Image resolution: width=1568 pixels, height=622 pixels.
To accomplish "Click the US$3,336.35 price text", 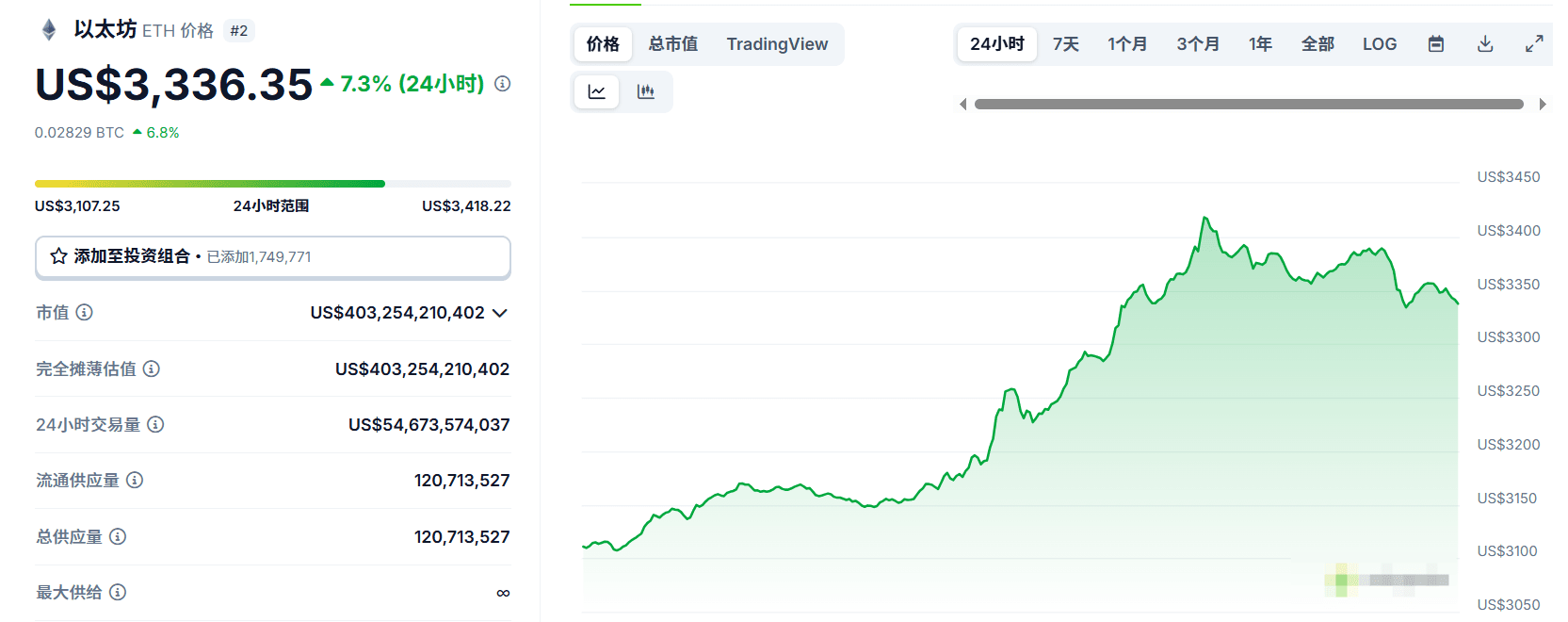I will point(173,85).
